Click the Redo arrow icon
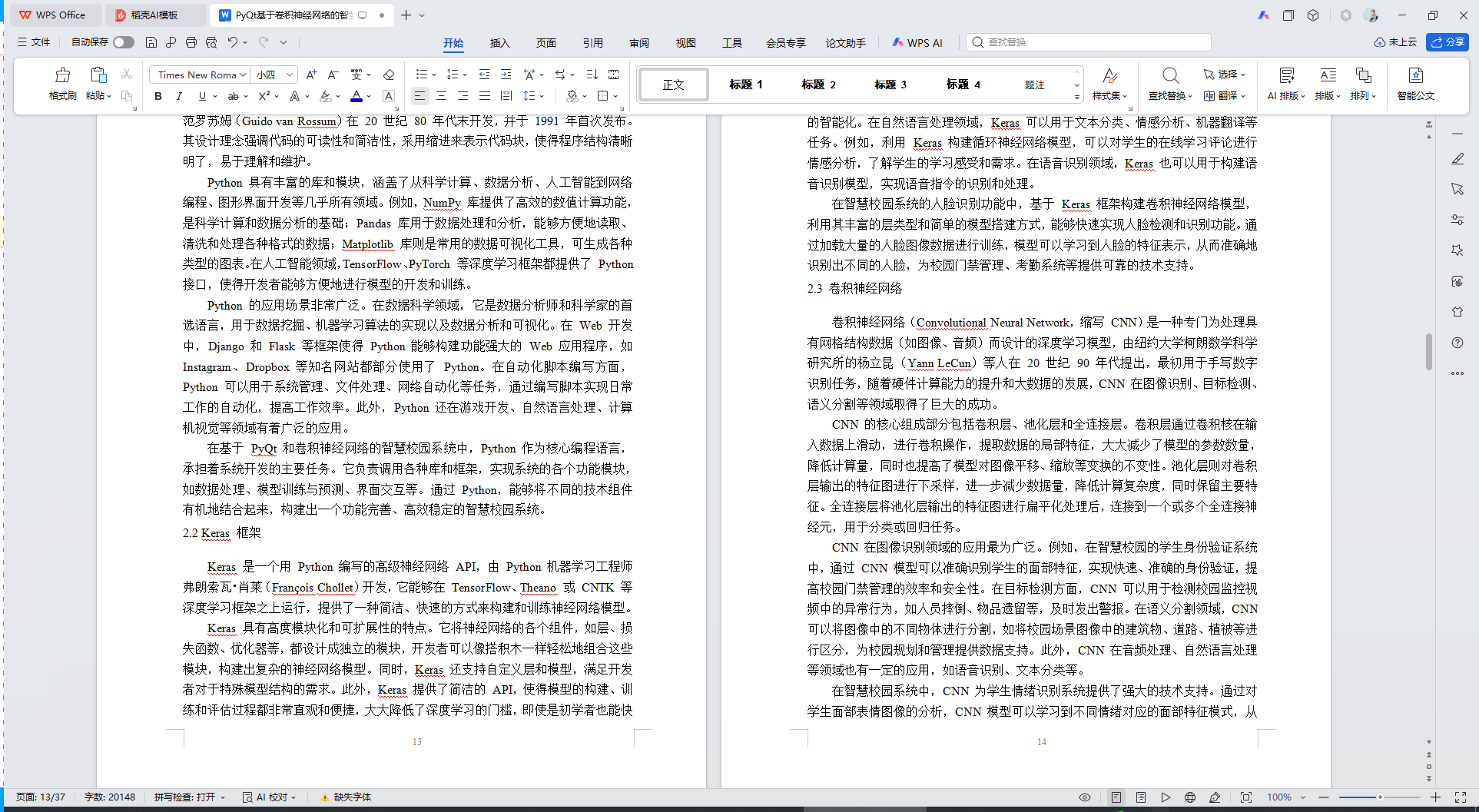The image size is (1479, 812). [x=264, y=42]
